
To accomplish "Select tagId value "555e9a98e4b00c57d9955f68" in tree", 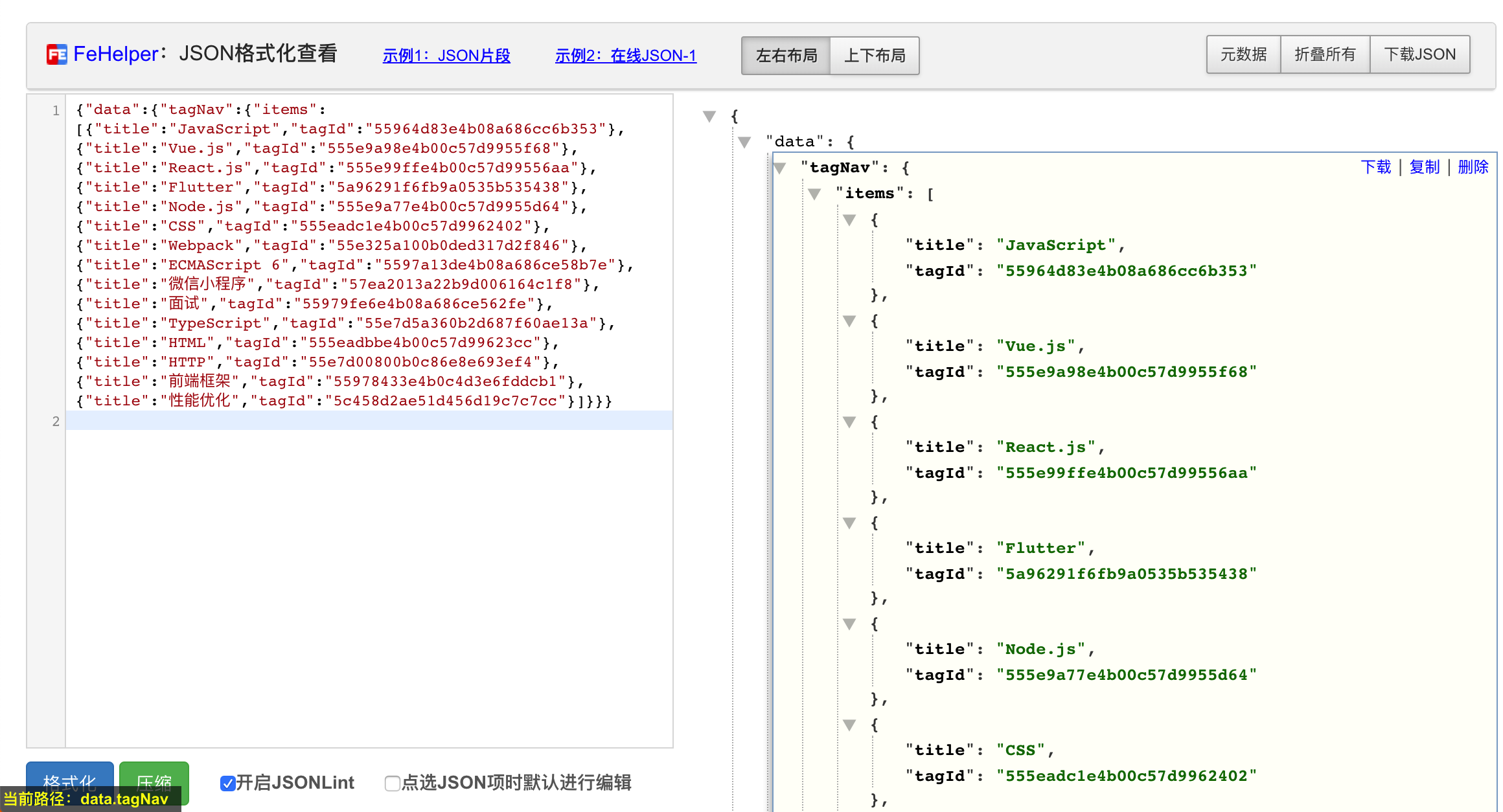I will coord(1127,372).
